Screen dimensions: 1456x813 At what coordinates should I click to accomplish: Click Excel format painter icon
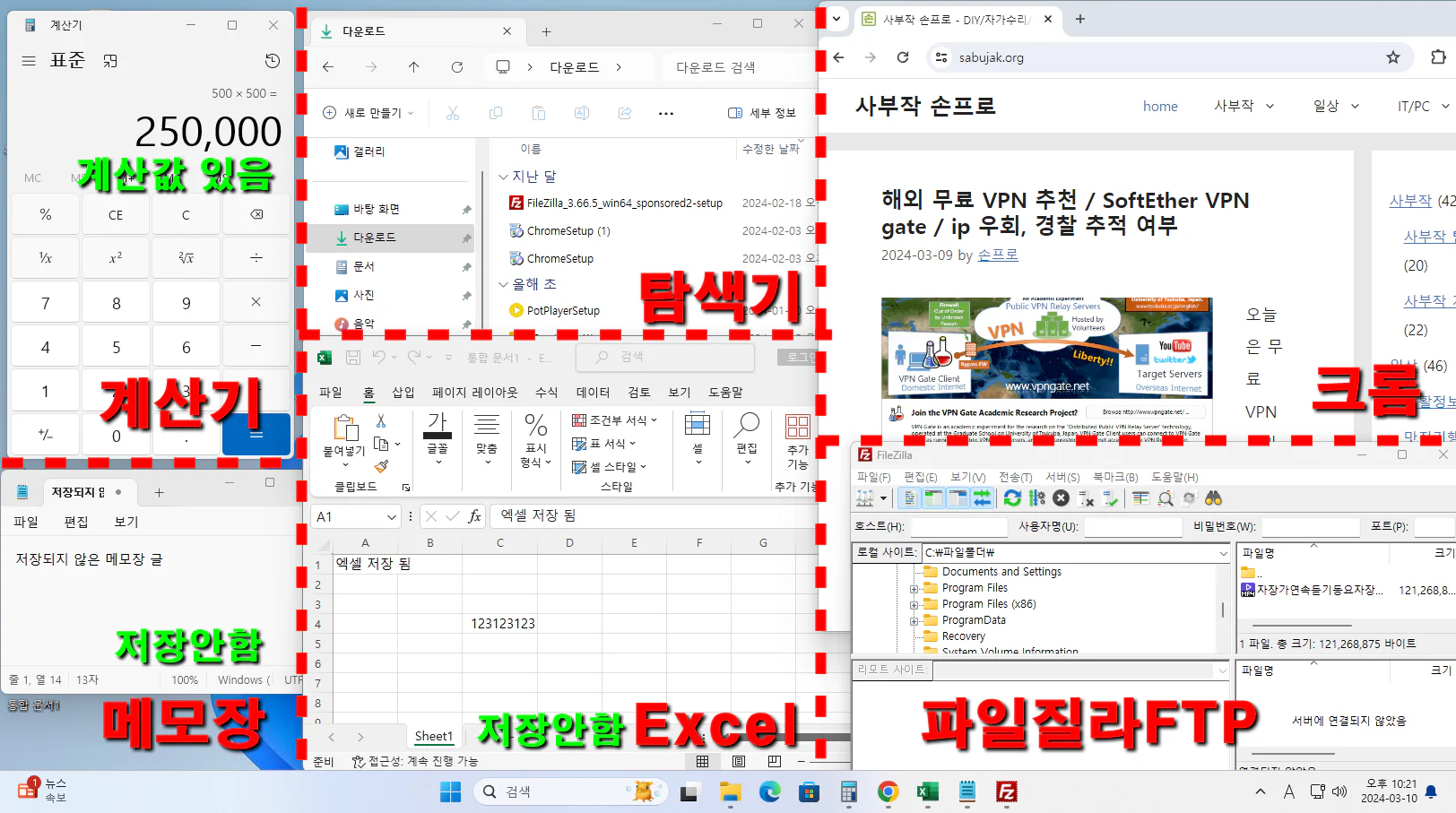point(381,466)
